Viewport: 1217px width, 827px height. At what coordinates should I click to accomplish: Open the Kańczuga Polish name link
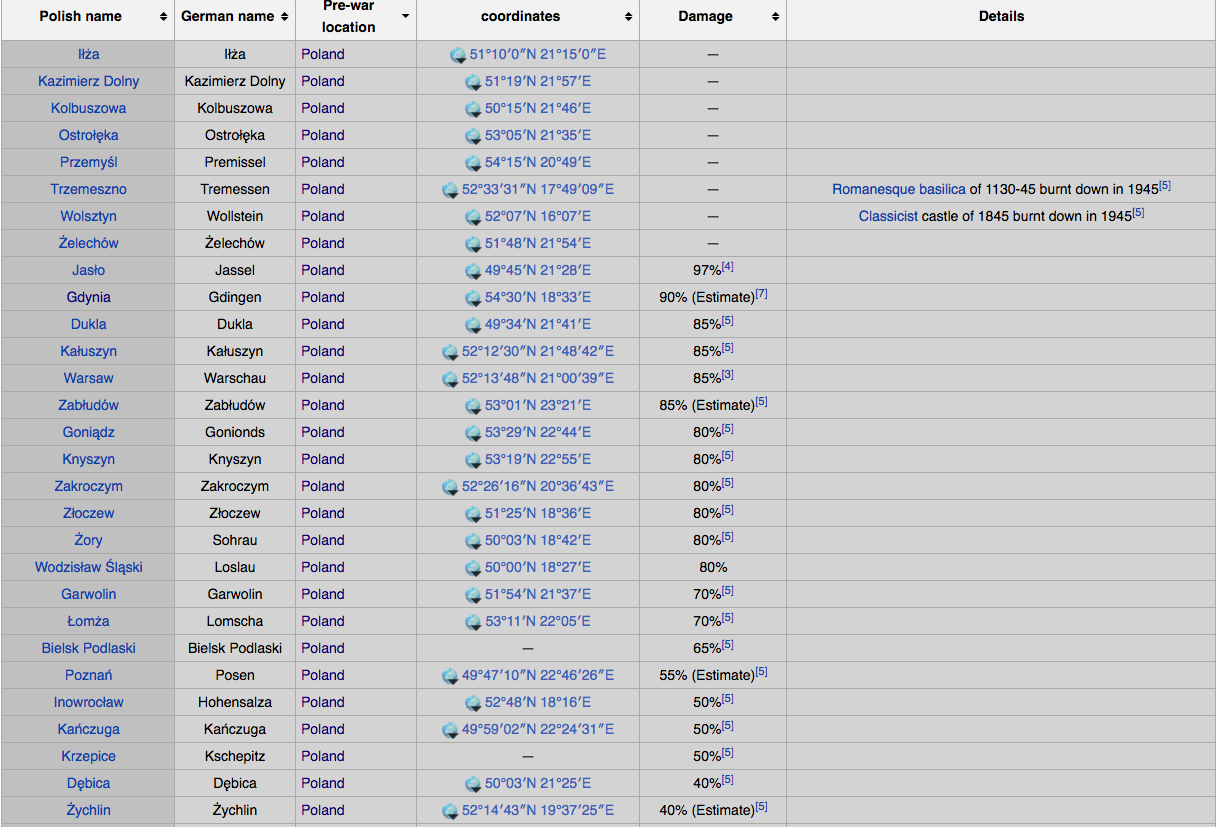point(88,729)
